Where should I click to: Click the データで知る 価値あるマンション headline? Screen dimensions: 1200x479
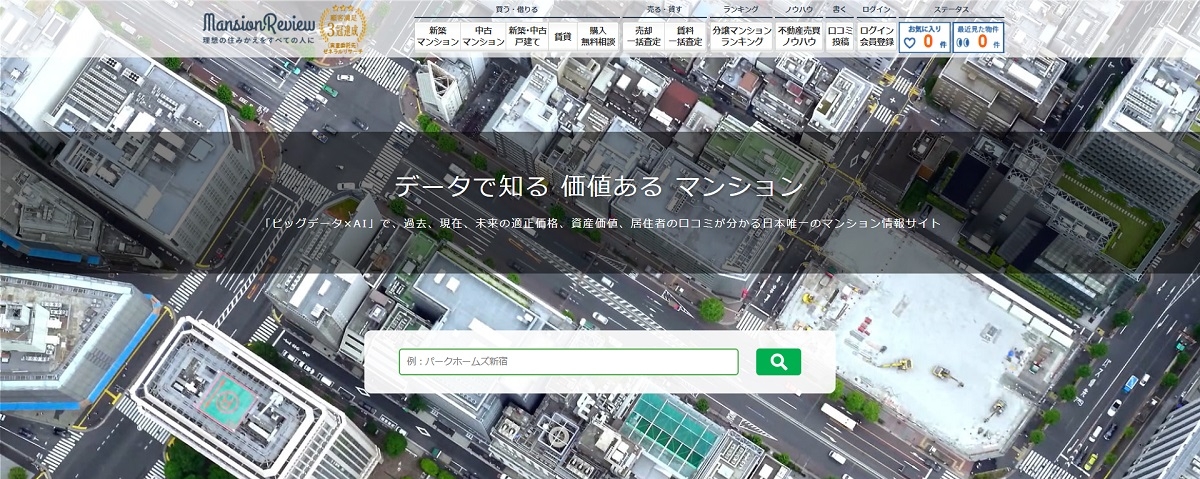(598, 187)
